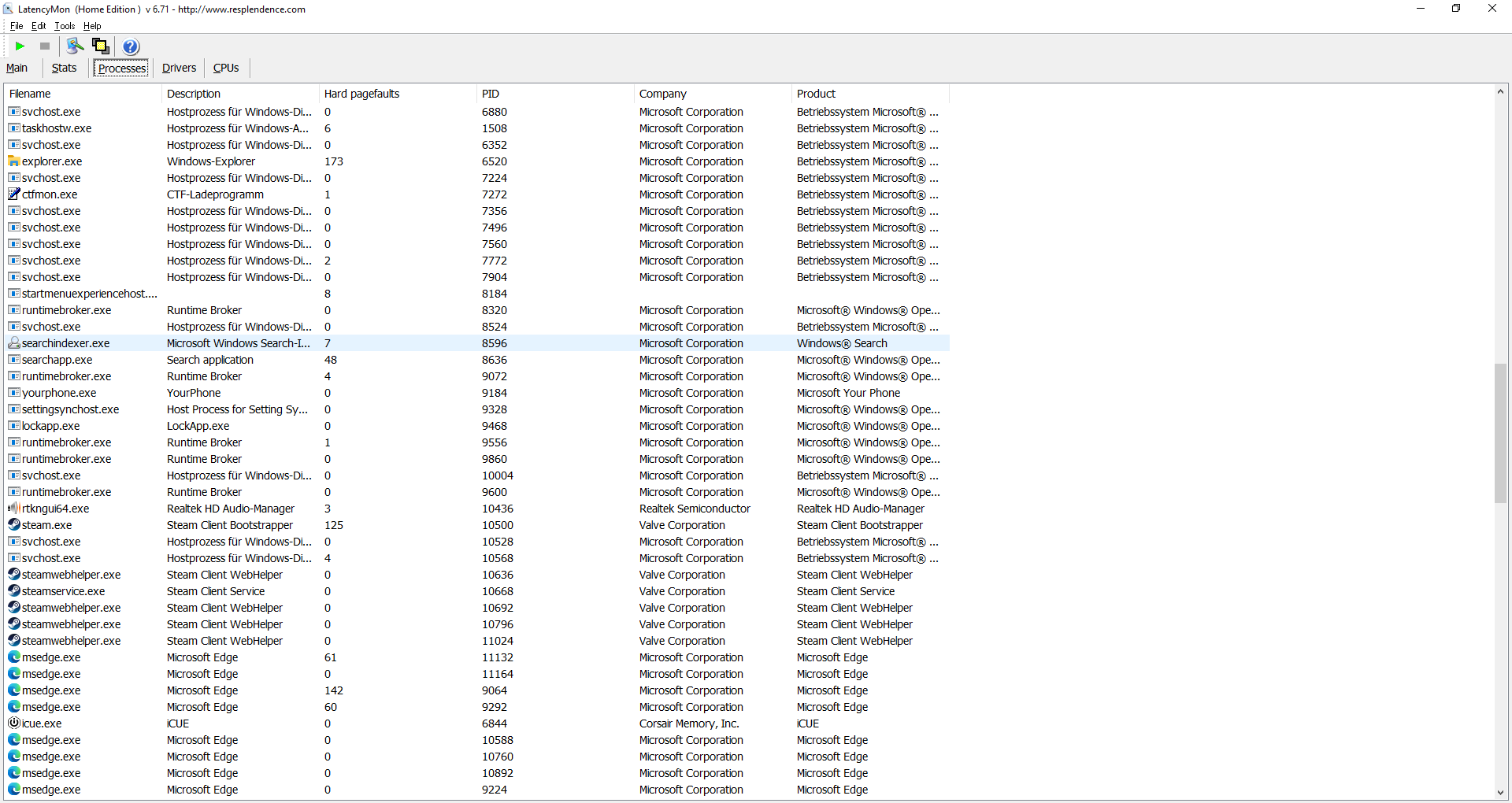Click the msedge.exe icon with PID 11132
The image size is (1512, 803).
click(x=14, y=657)
